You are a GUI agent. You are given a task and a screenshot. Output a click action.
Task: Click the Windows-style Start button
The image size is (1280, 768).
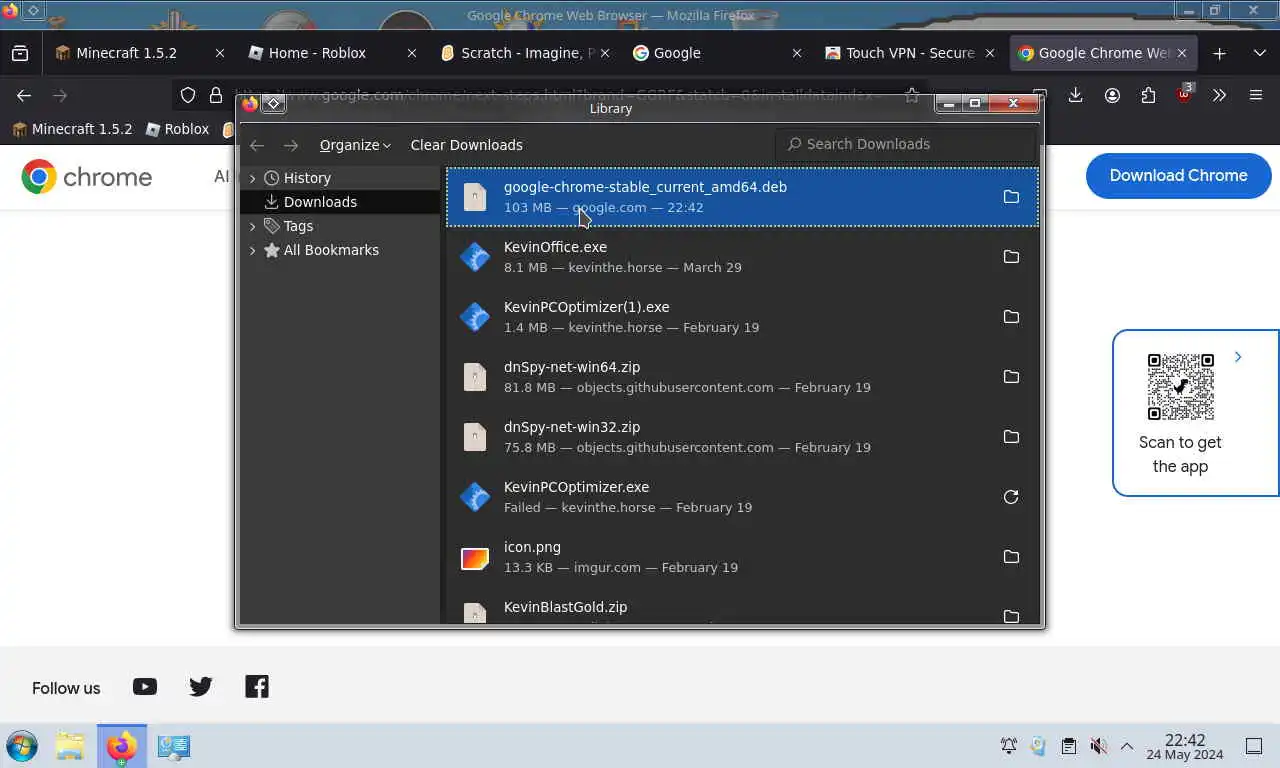(x=22, y=746)
